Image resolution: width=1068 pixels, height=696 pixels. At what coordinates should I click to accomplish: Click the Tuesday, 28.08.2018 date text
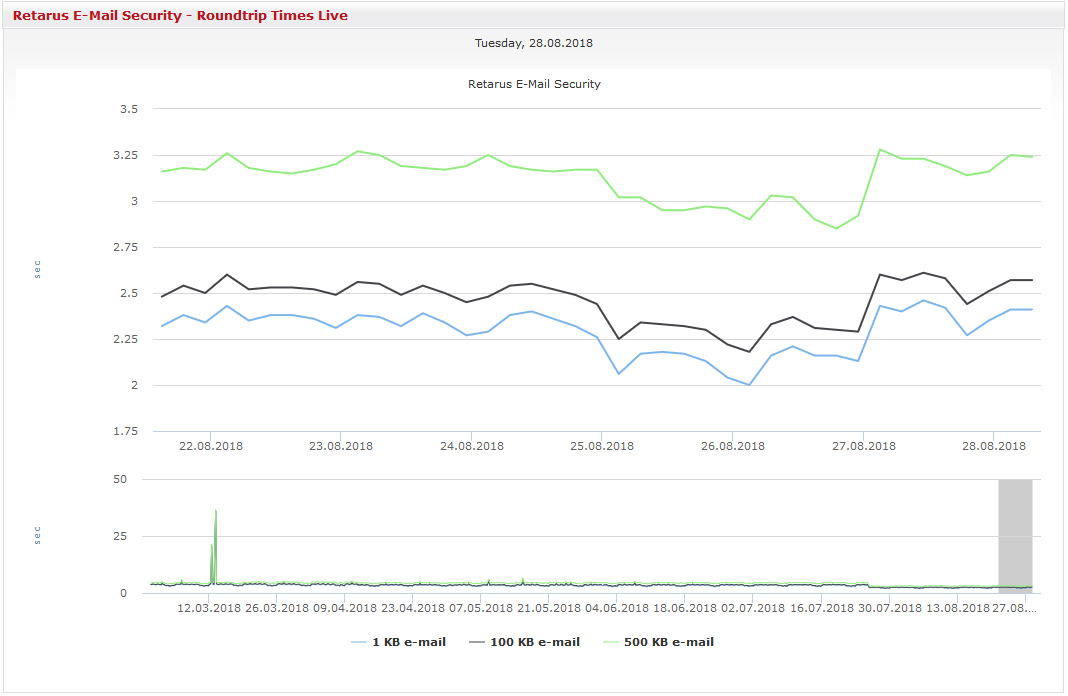pos(534,43)
